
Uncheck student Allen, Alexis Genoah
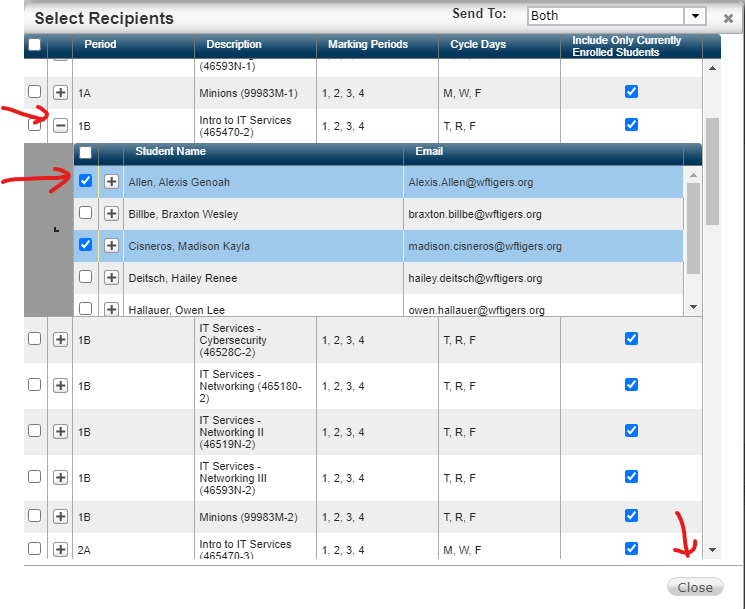coord(86,181)
